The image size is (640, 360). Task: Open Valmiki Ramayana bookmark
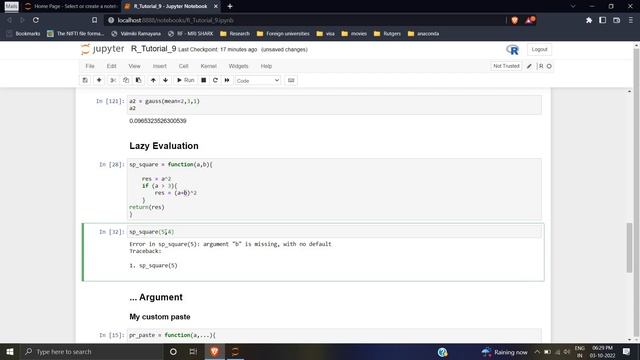pos(136,34)
